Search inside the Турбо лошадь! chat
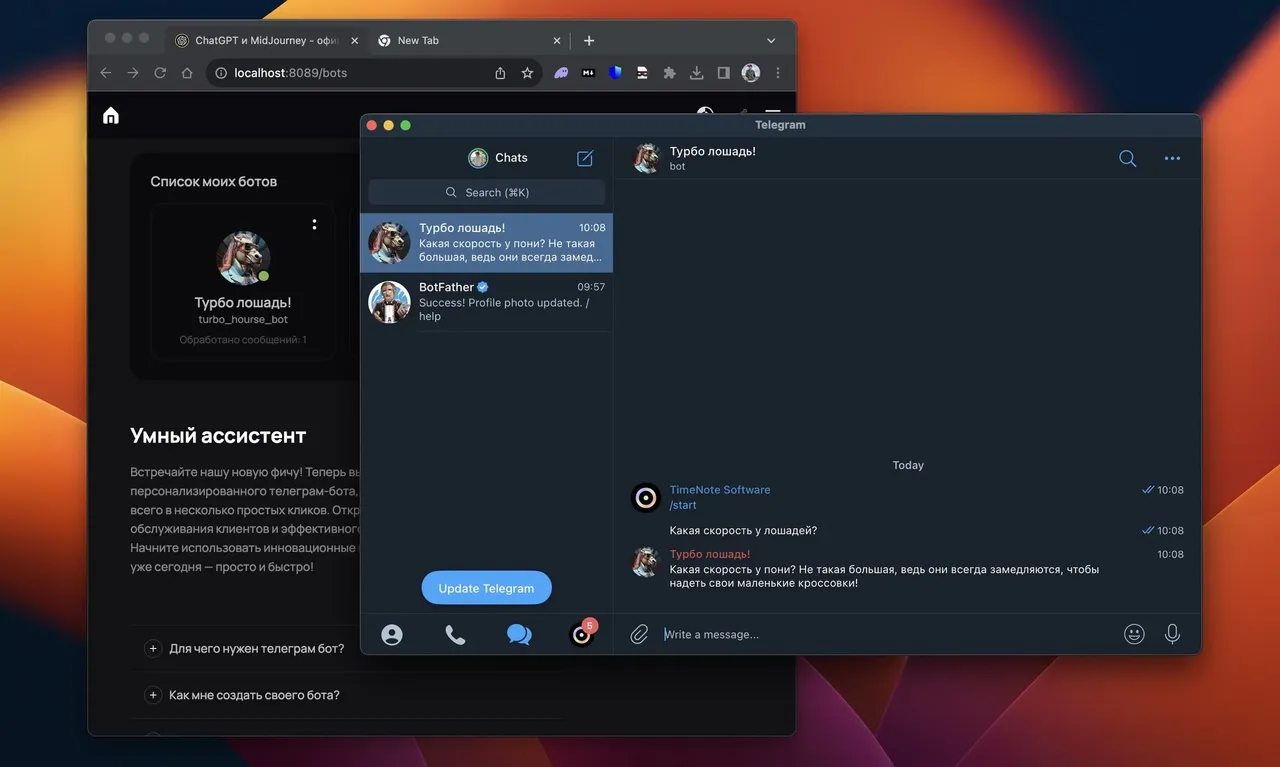The image size is (1280, 767). pyautogui.click(x=1127, y=158)
